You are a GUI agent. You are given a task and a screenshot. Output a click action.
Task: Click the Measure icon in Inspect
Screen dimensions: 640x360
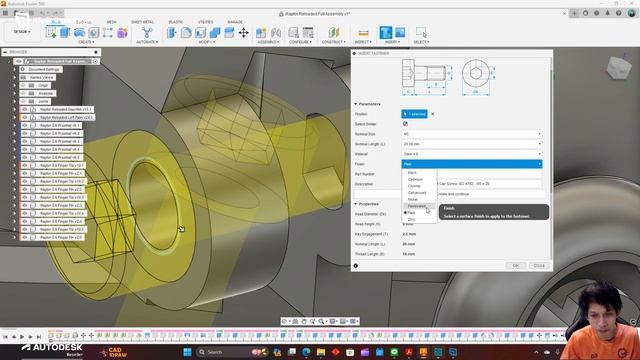[363, 33]
